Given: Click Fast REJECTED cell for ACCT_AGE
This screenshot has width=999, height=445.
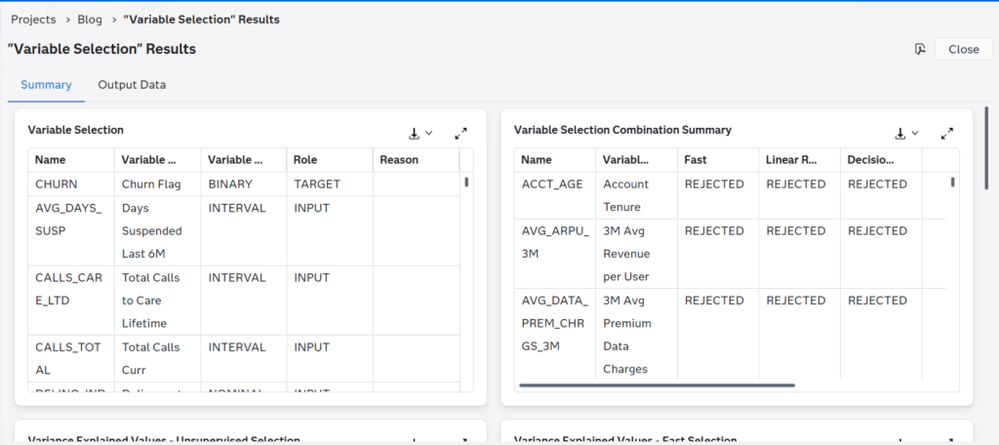Looking at the screenshot, I should point(718,196).
